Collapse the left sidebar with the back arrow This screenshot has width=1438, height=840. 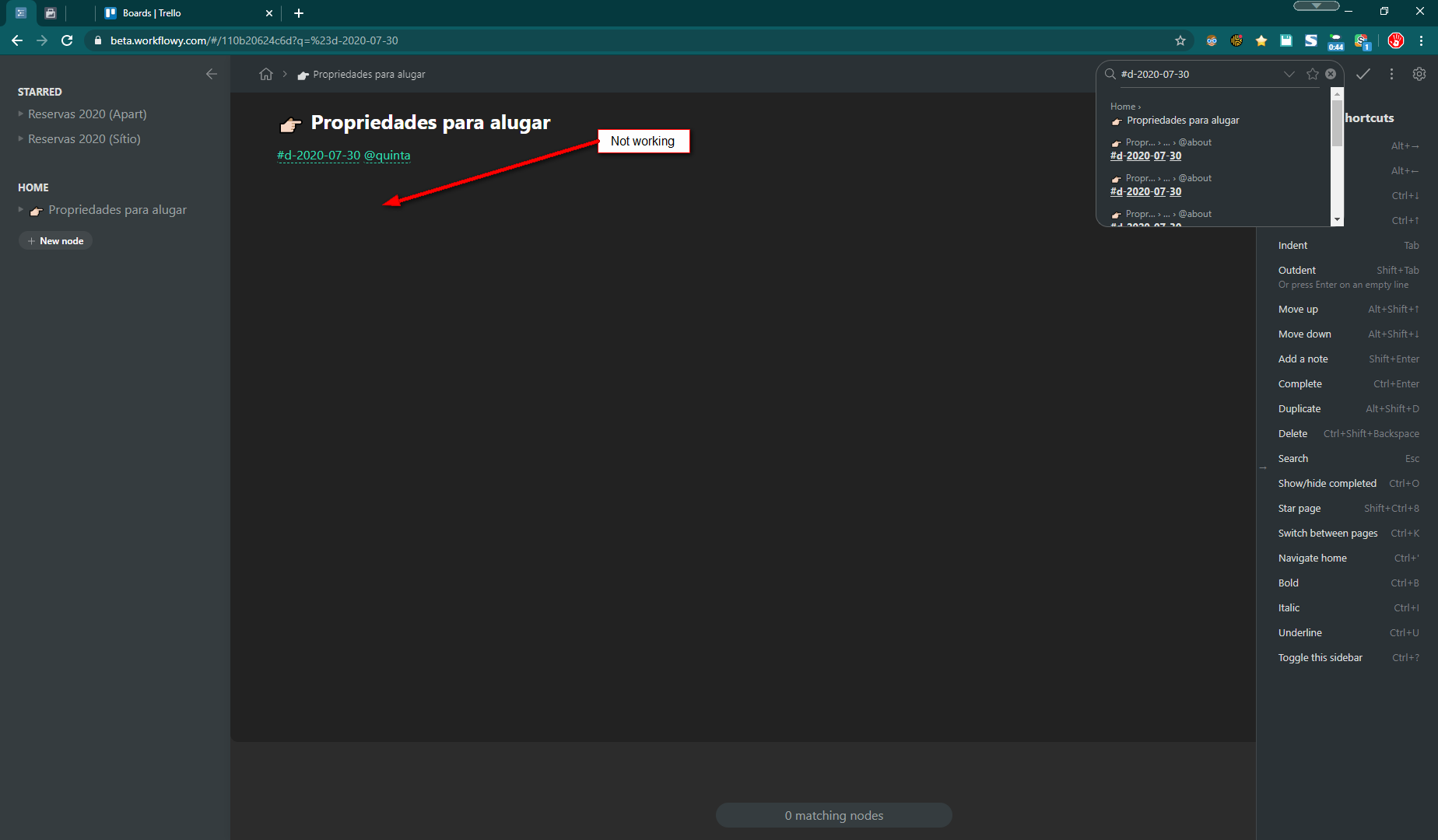212,74
